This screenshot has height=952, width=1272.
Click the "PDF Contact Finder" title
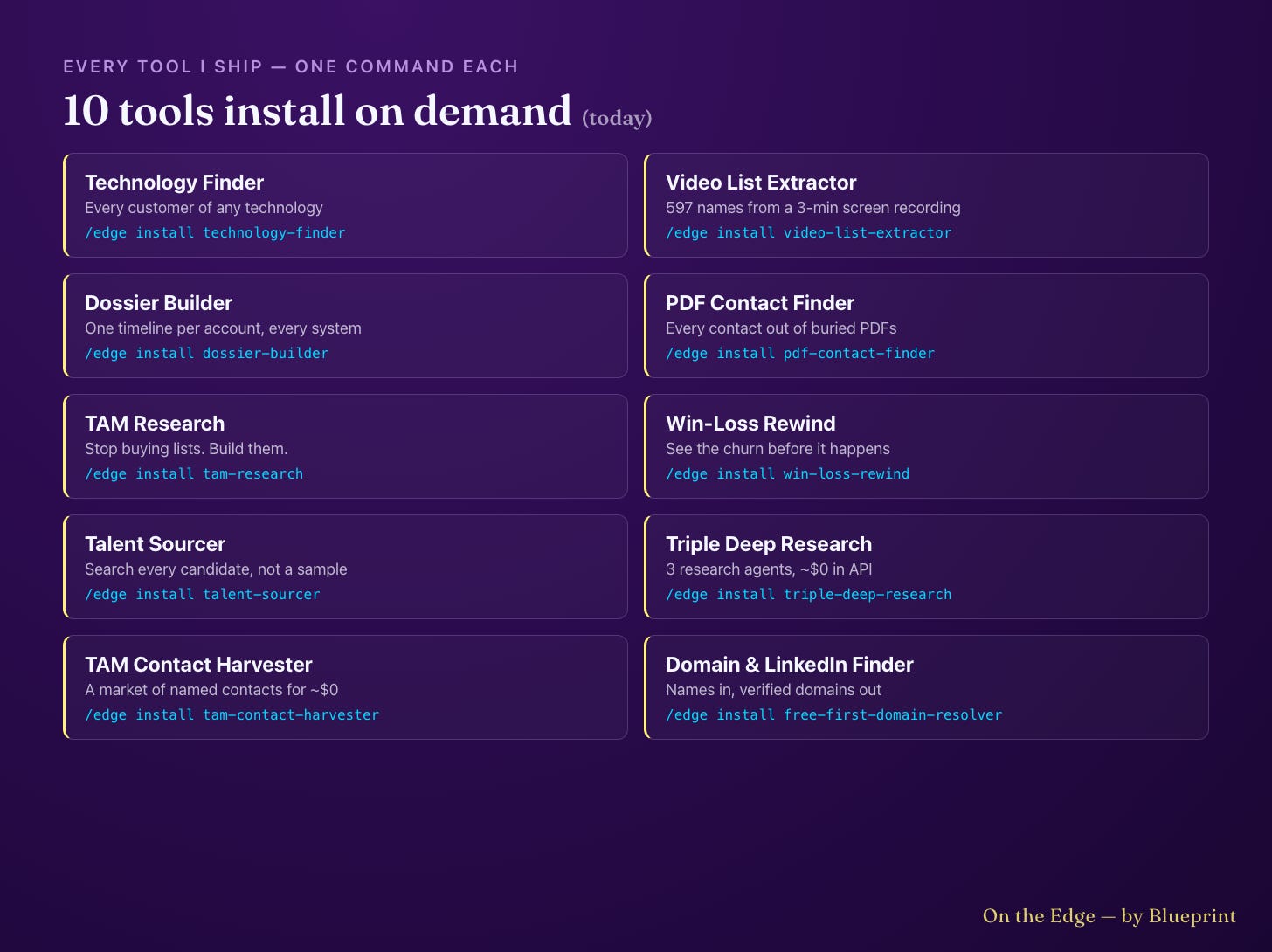[x=760, y=303]
